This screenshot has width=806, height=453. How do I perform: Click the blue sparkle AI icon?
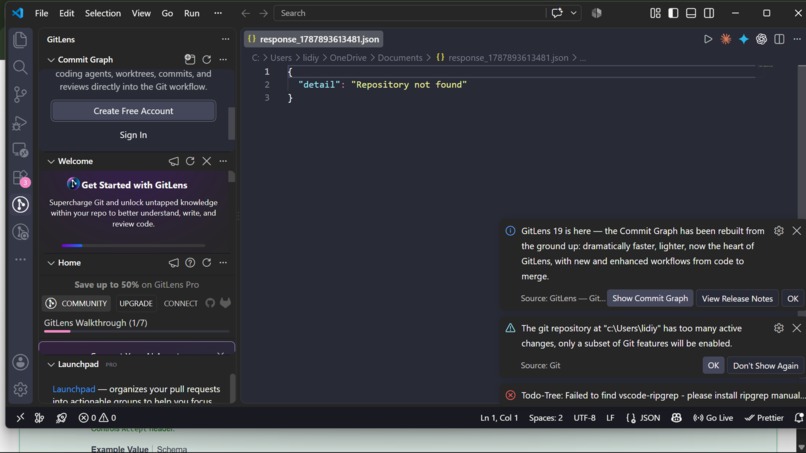[x=743, y=39]
